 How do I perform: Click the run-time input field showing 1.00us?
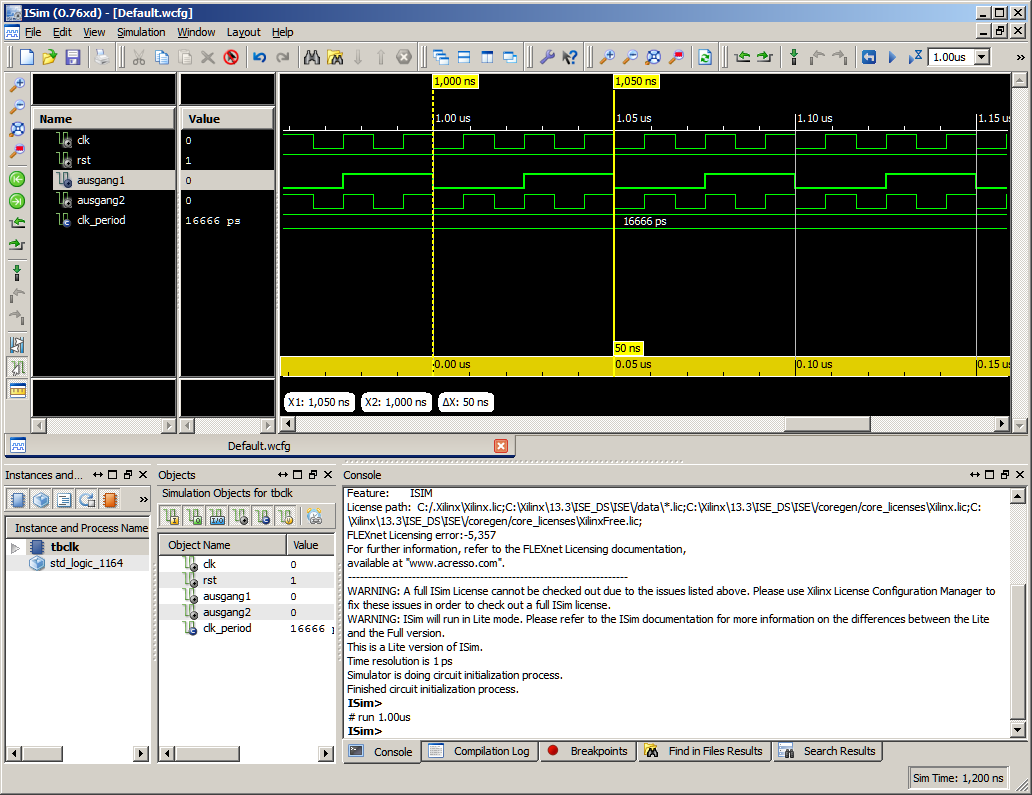[950, 57]
